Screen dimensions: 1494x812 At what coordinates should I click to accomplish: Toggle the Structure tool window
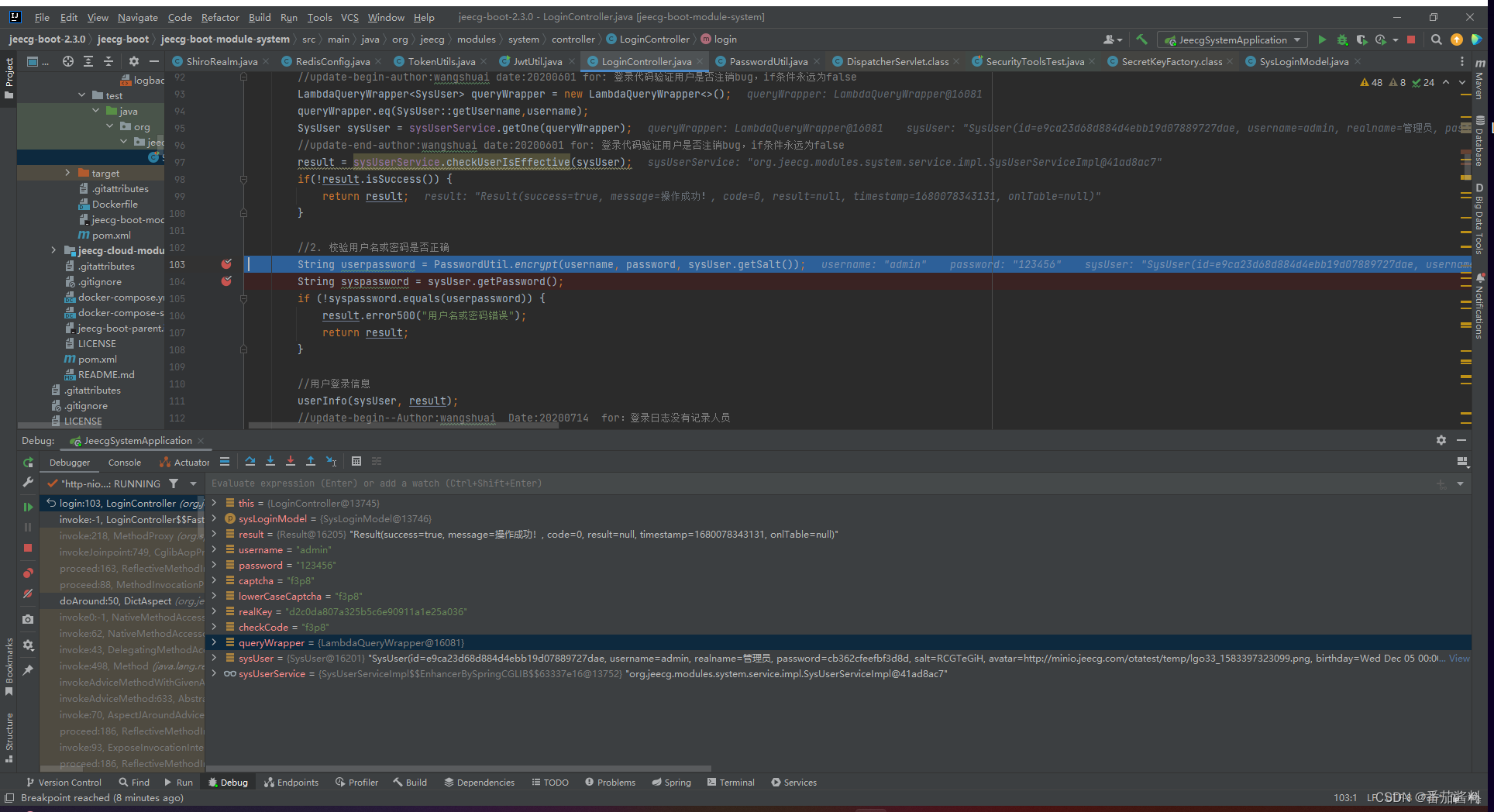click(x=9, y=738)
